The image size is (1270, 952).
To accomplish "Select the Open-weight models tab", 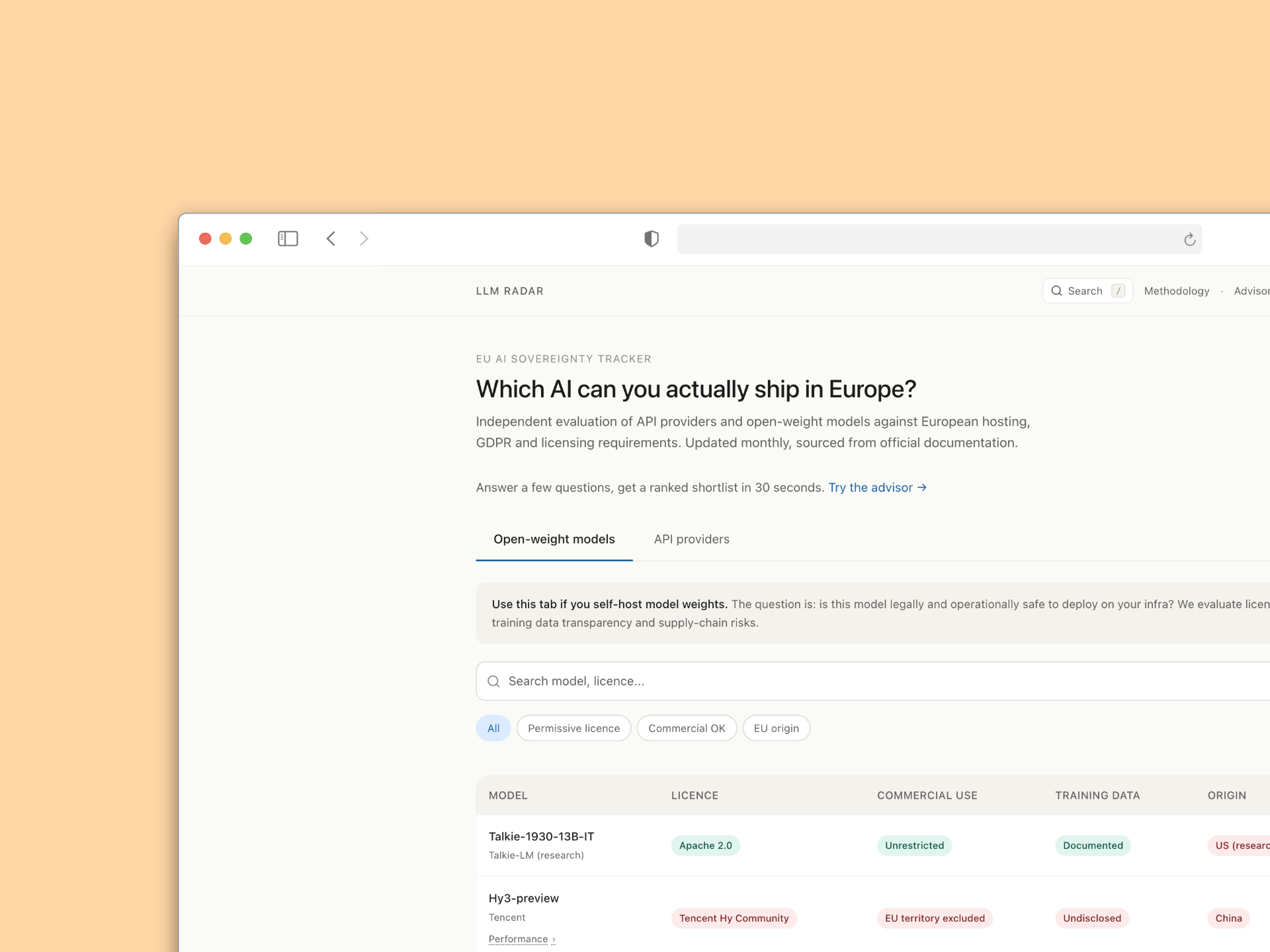I will [554, 539].
